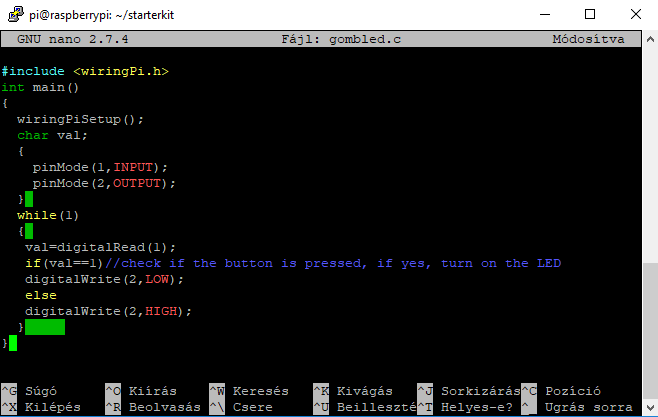
Task: Click the ^C Pozíció position shortcut
Action: pos(561,391)
